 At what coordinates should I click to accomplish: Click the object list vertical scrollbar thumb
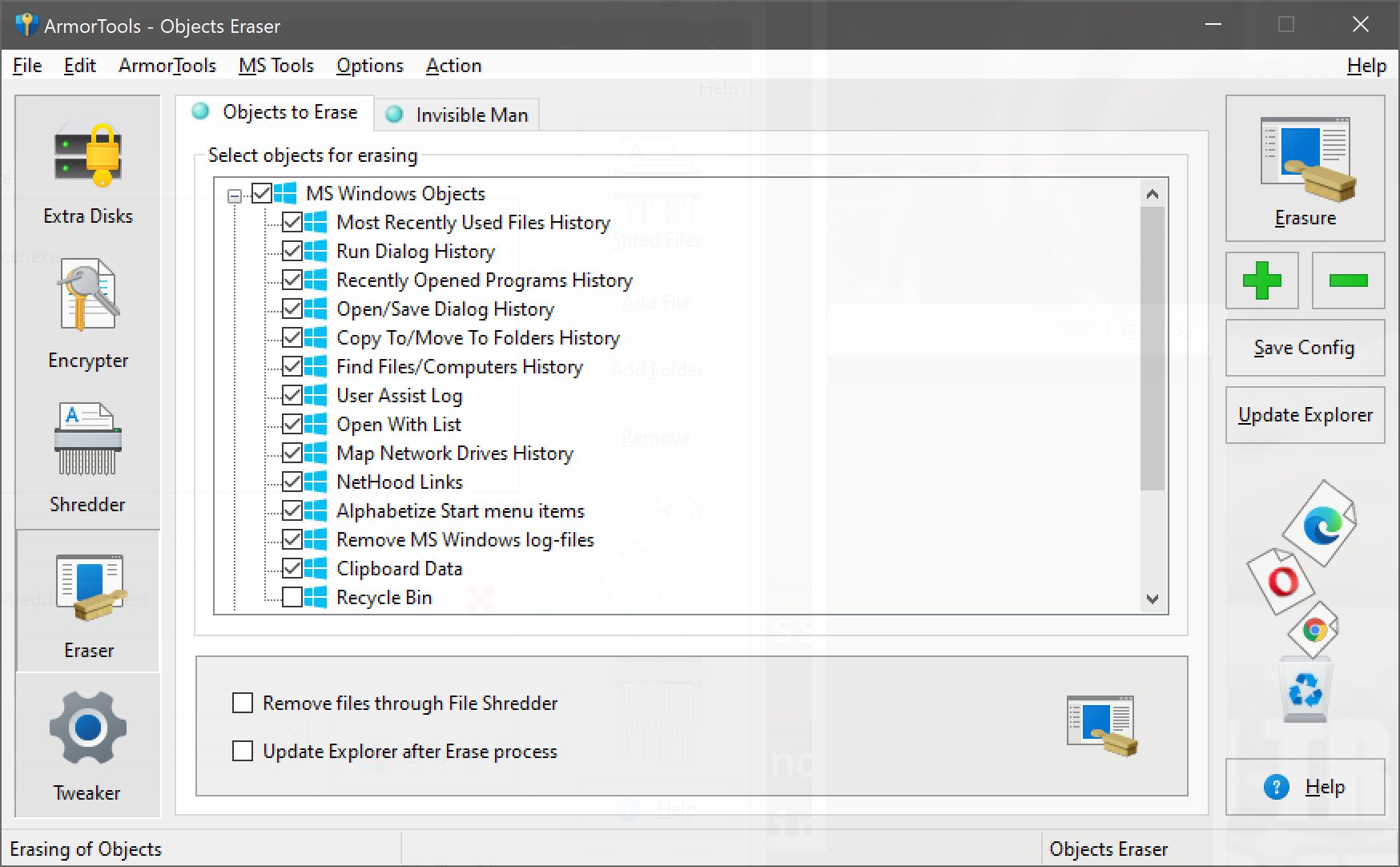[1153, 348]
